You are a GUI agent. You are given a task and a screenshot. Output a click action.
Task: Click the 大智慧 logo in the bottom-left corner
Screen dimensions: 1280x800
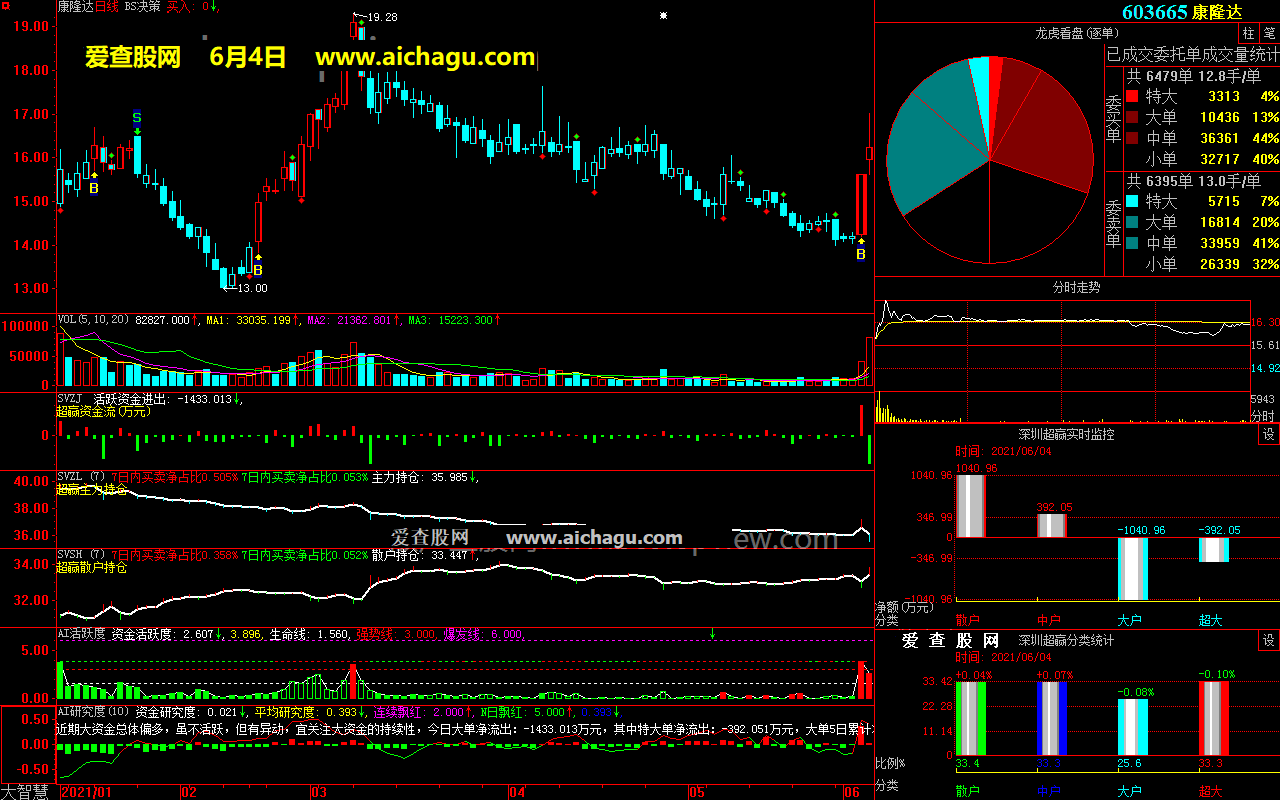coord(27,791)
